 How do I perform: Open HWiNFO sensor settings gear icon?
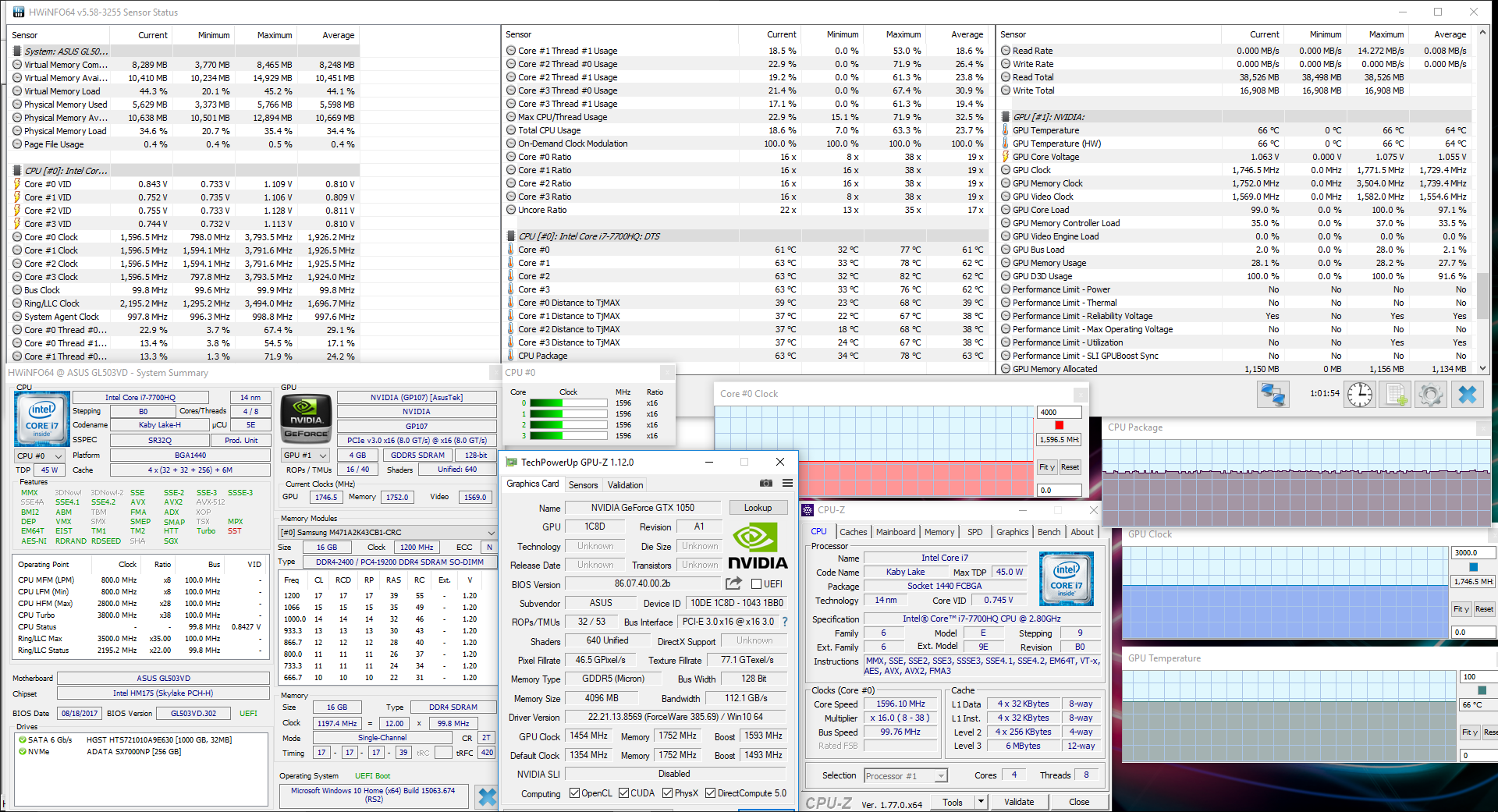tap(1431, 395)
